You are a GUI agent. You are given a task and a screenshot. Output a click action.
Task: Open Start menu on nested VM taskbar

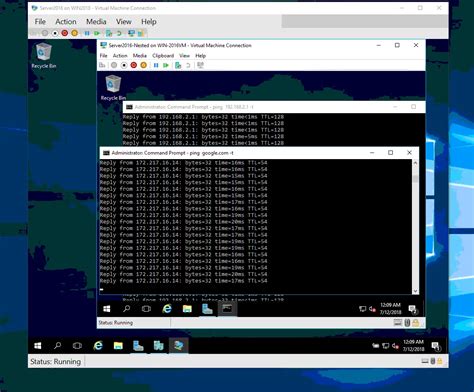tap(107, 309)
